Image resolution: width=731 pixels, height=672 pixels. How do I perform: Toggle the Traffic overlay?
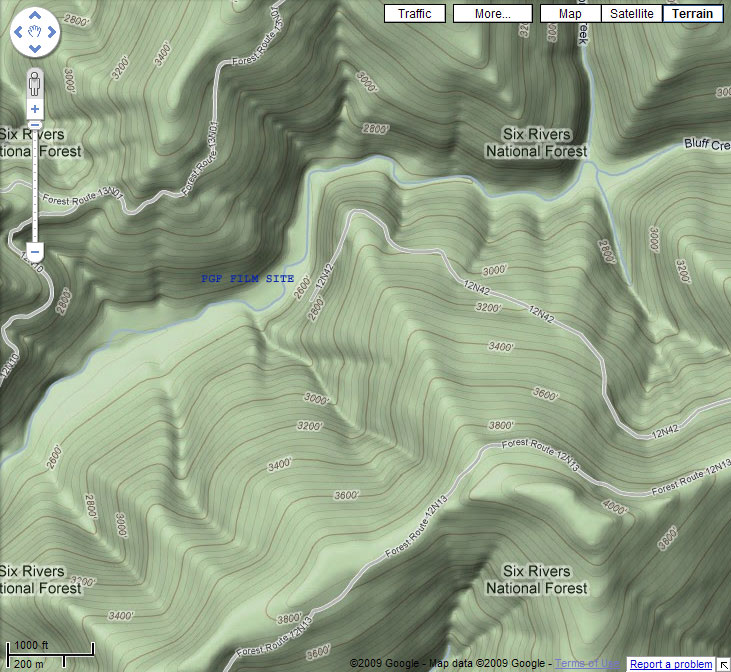(414, 14)
